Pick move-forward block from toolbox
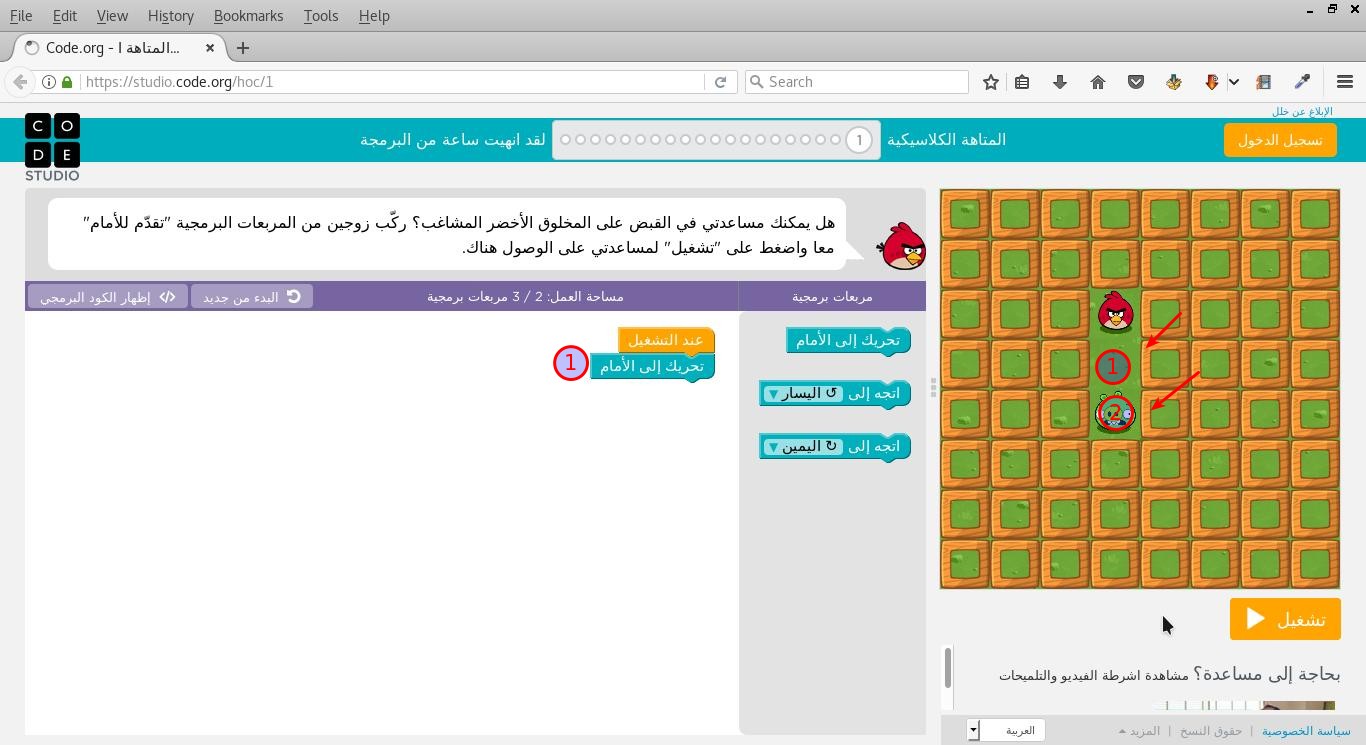 click(x=848, y=341)
